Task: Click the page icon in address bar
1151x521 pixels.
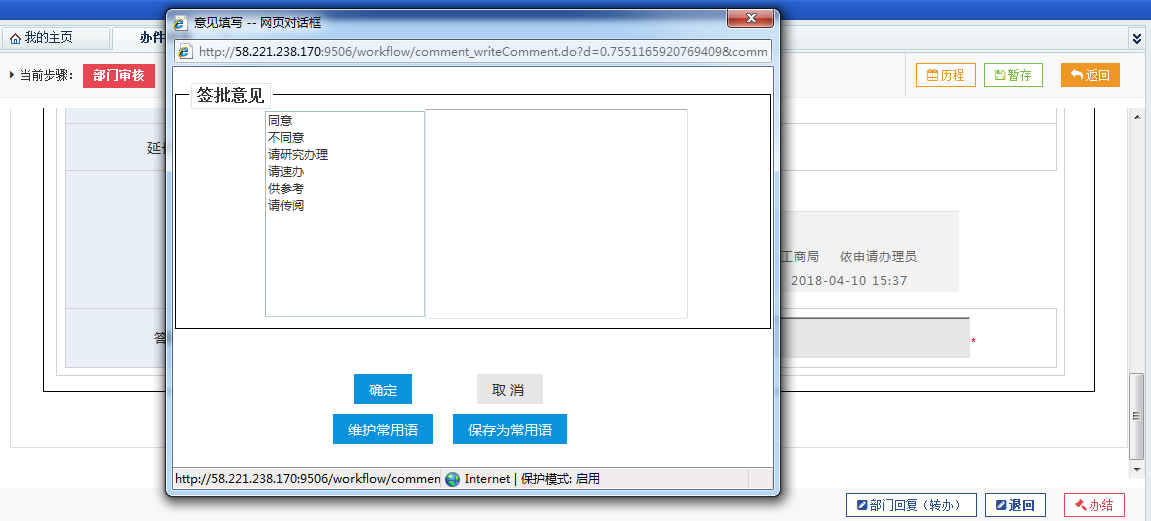Action: [x=186, y=52]
